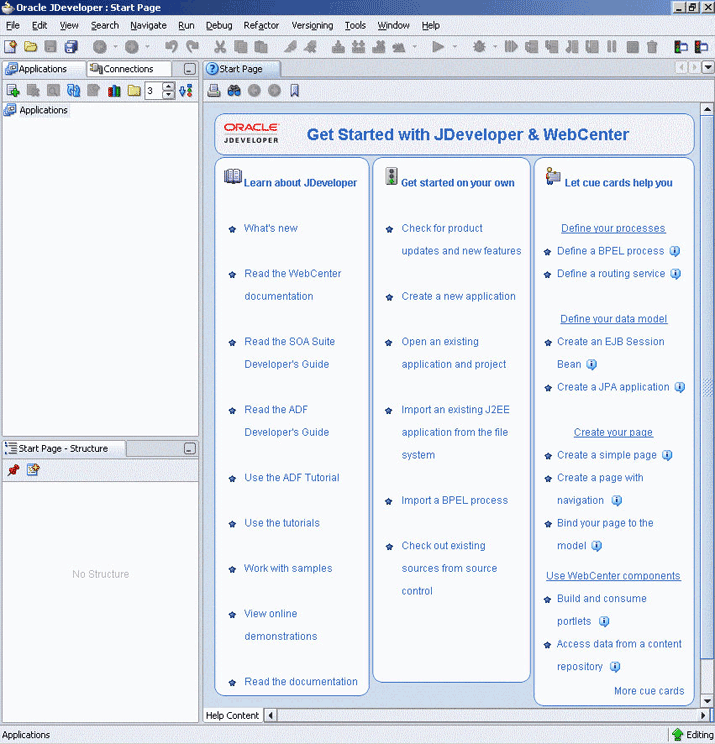The width and height of the screenshot is (715, 744).
Task: Open the Refactor menu
Action: [261, 26]
